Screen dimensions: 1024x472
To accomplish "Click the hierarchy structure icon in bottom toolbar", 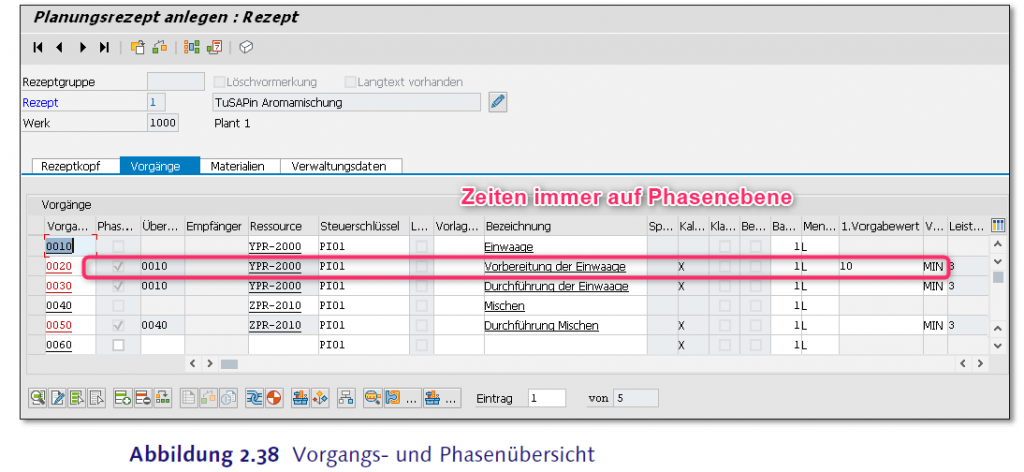I will click(346, 398).
